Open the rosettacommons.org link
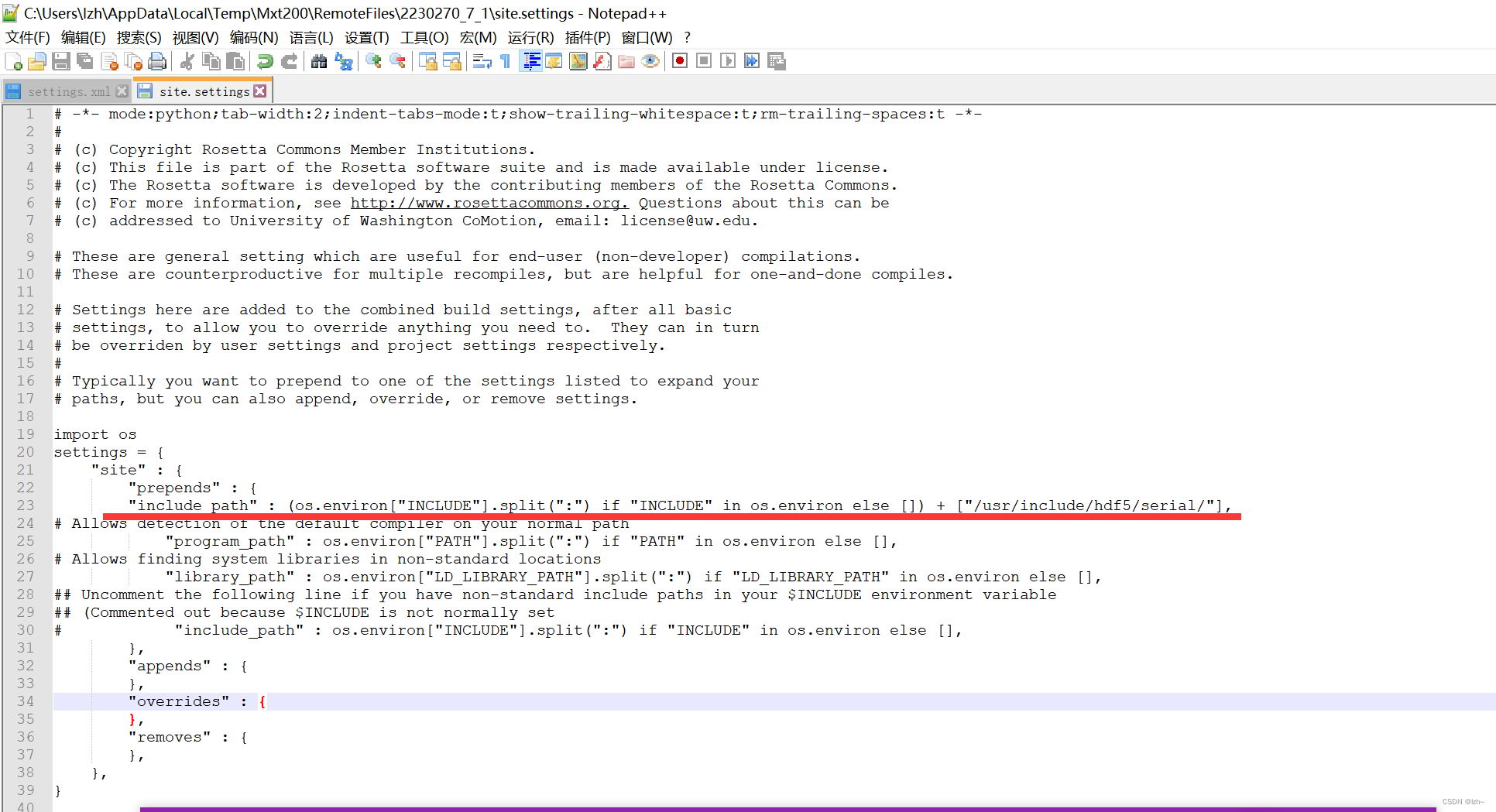Screen dimensions: 1496x812 489,203
